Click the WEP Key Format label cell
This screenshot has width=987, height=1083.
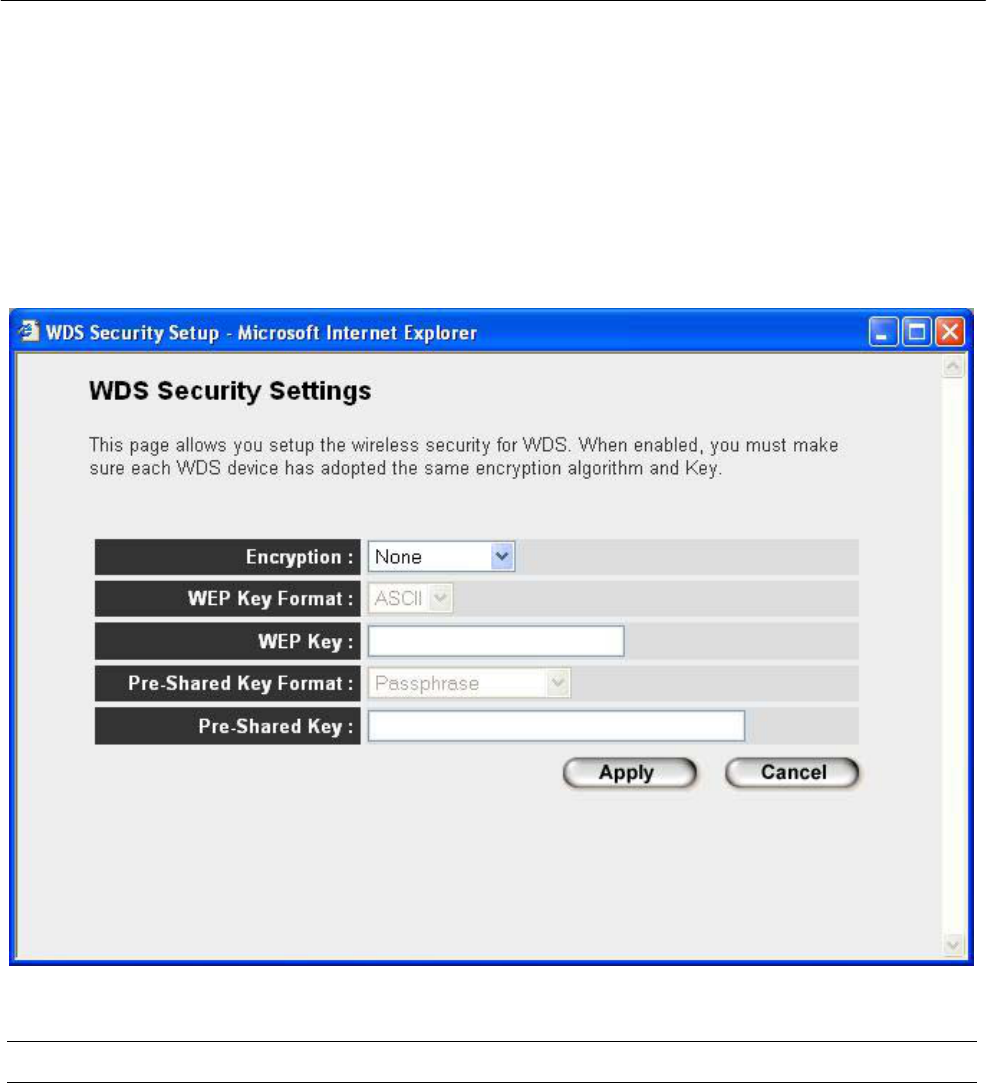point(227,598)
